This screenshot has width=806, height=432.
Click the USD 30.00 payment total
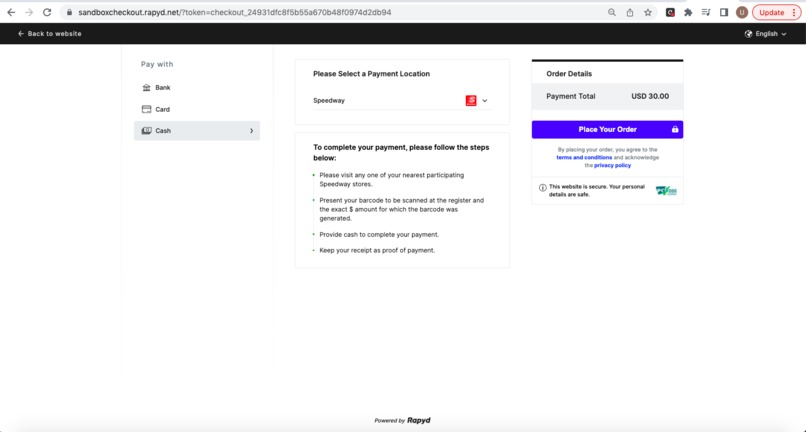tap(650, 96)
